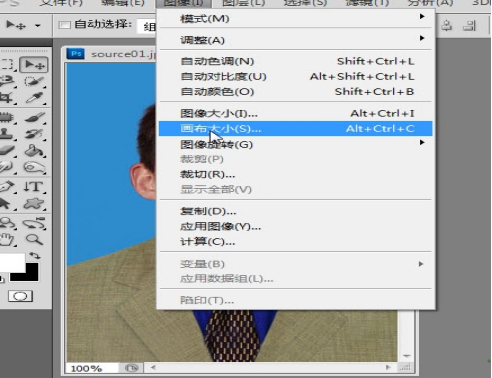492x378 pixels.
Task: Select the Move tool in toolbox
Action: point(34,65)
